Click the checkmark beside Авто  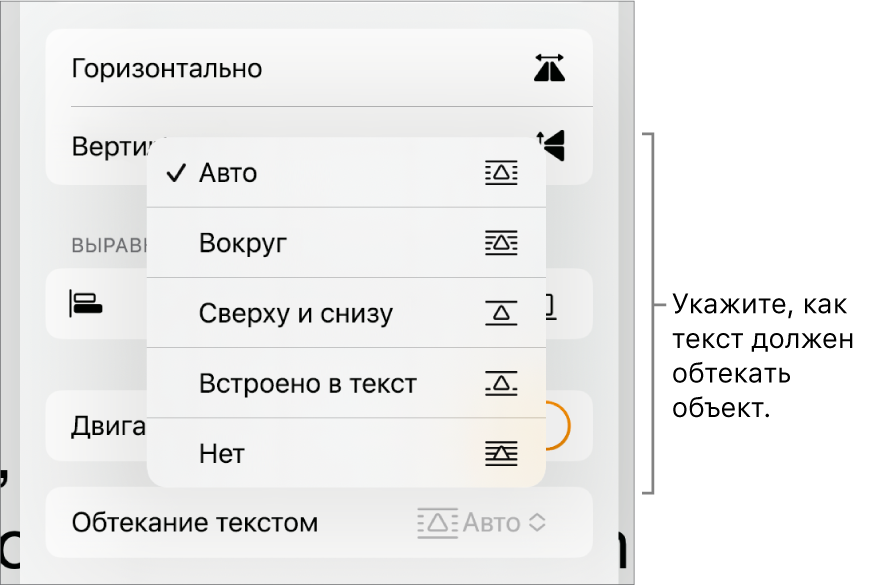(177, 173)
